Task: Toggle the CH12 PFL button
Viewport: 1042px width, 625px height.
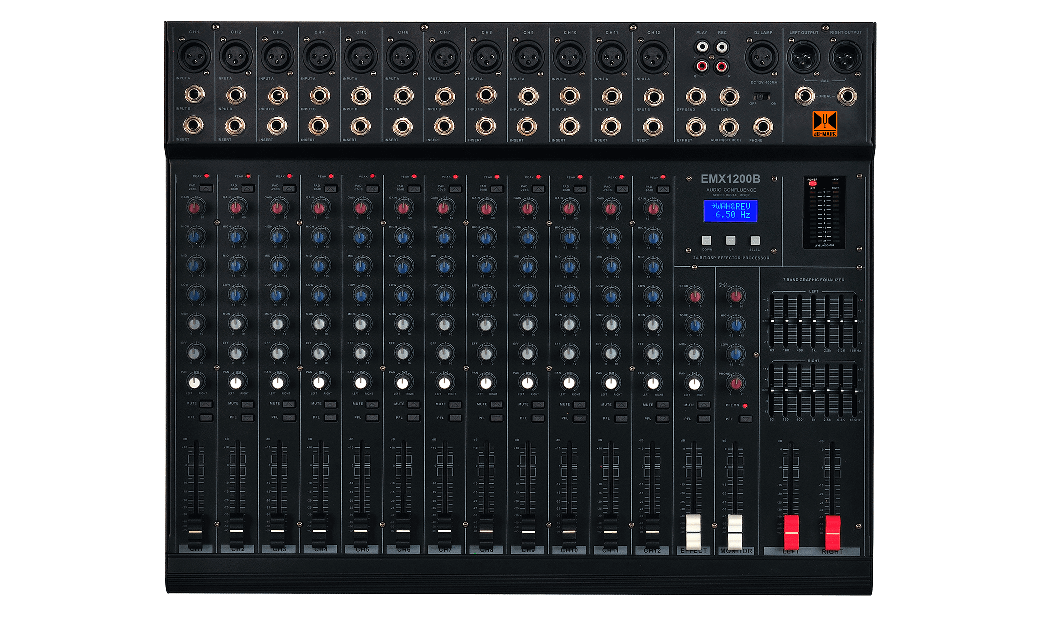Action: tap(663, 417)
